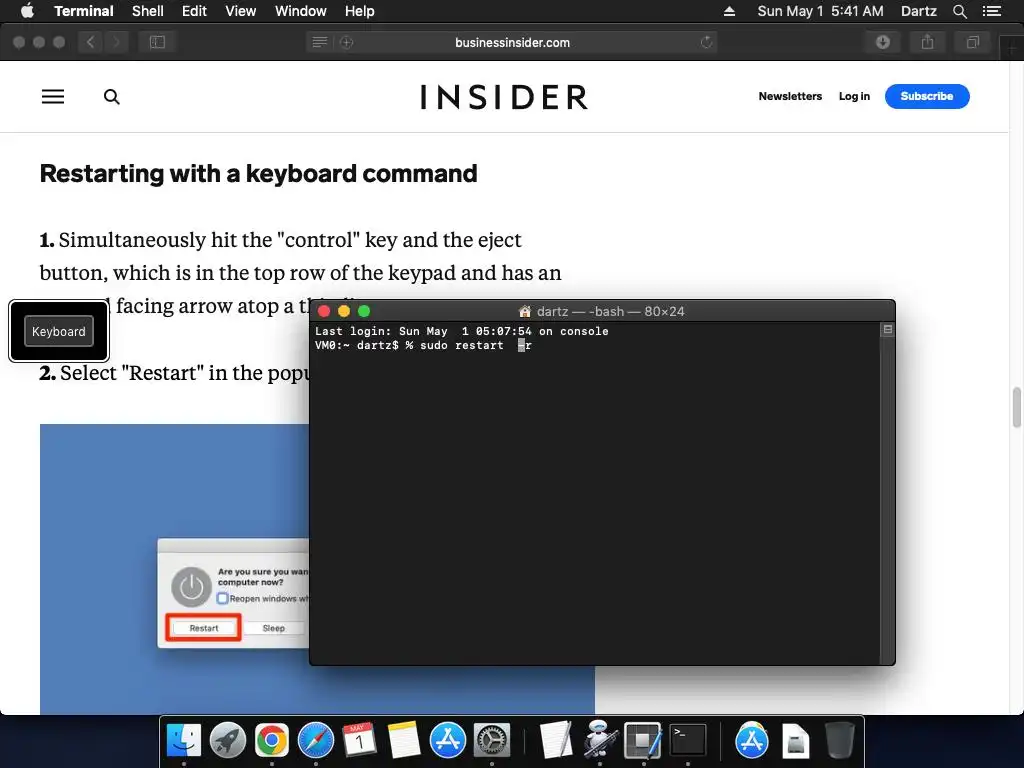1024x768 pixels.
Task: Toggle the Safari sidebar button
Action: [x=157, y=42]
